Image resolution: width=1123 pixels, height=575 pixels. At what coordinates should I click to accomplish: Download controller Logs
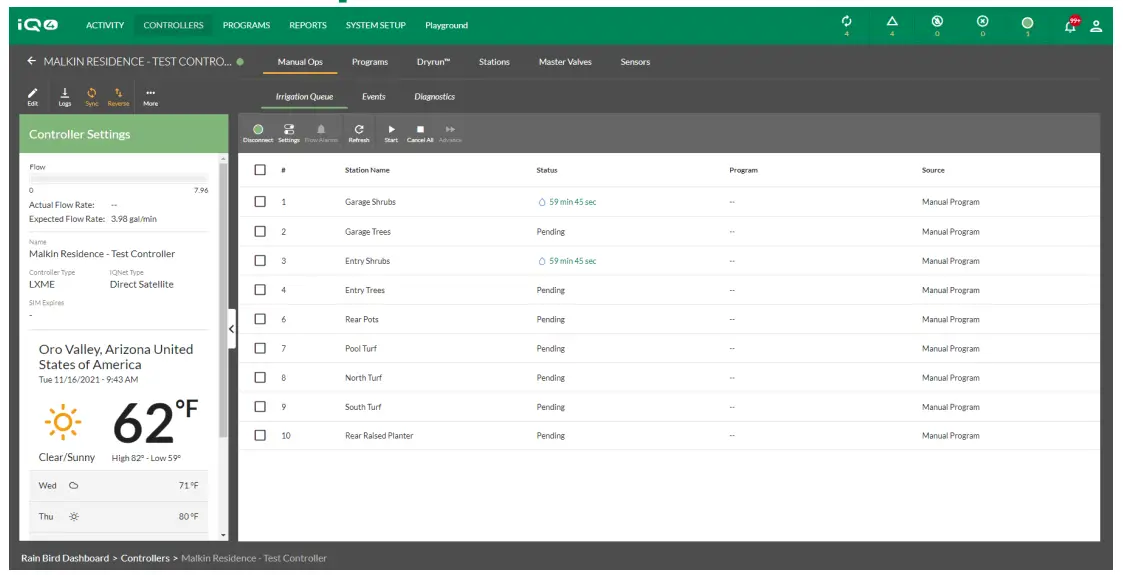65,95
